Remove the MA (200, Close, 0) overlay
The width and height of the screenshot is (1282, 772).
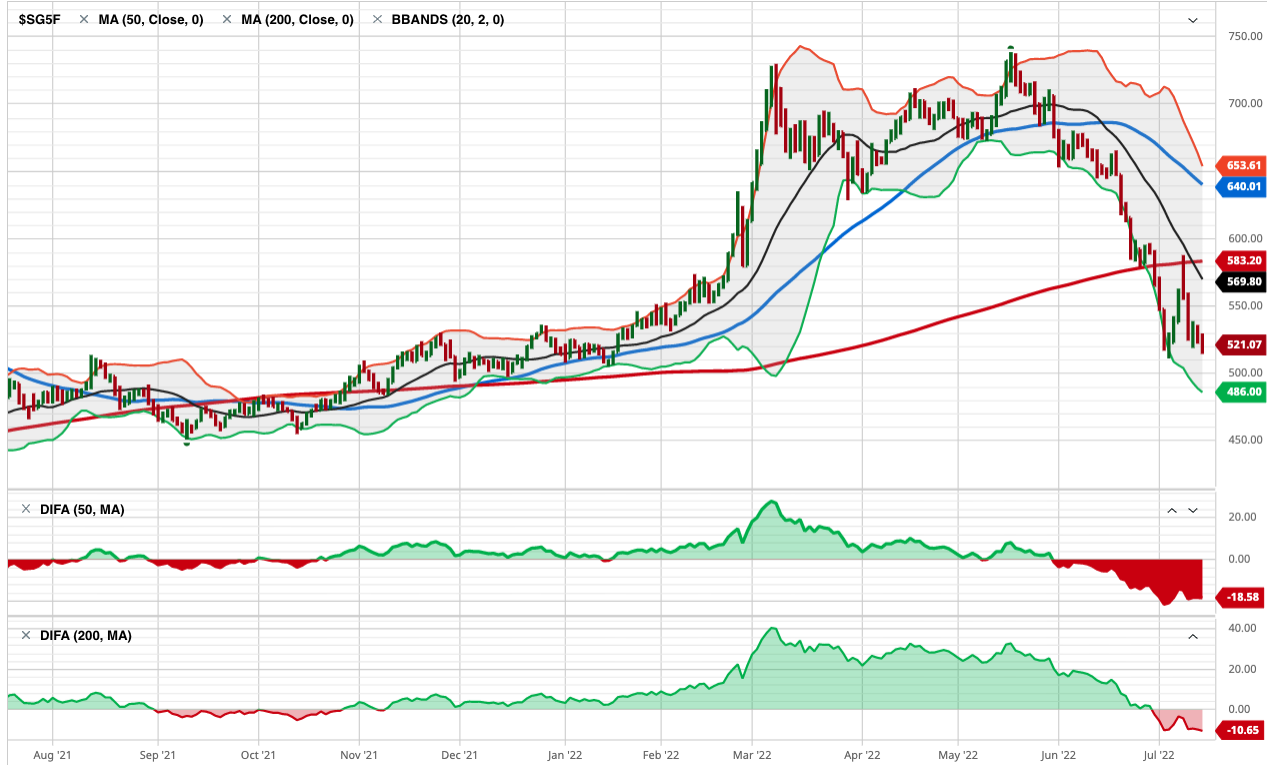point(227,20)
